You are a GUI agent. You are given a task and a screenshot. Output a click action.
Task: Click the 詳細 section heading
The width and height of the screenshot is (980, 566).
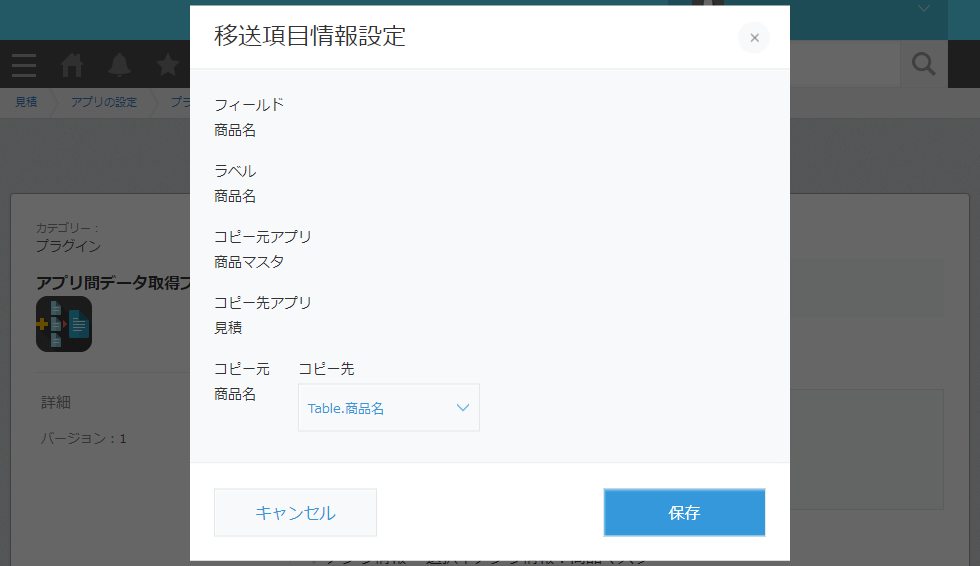56,402
